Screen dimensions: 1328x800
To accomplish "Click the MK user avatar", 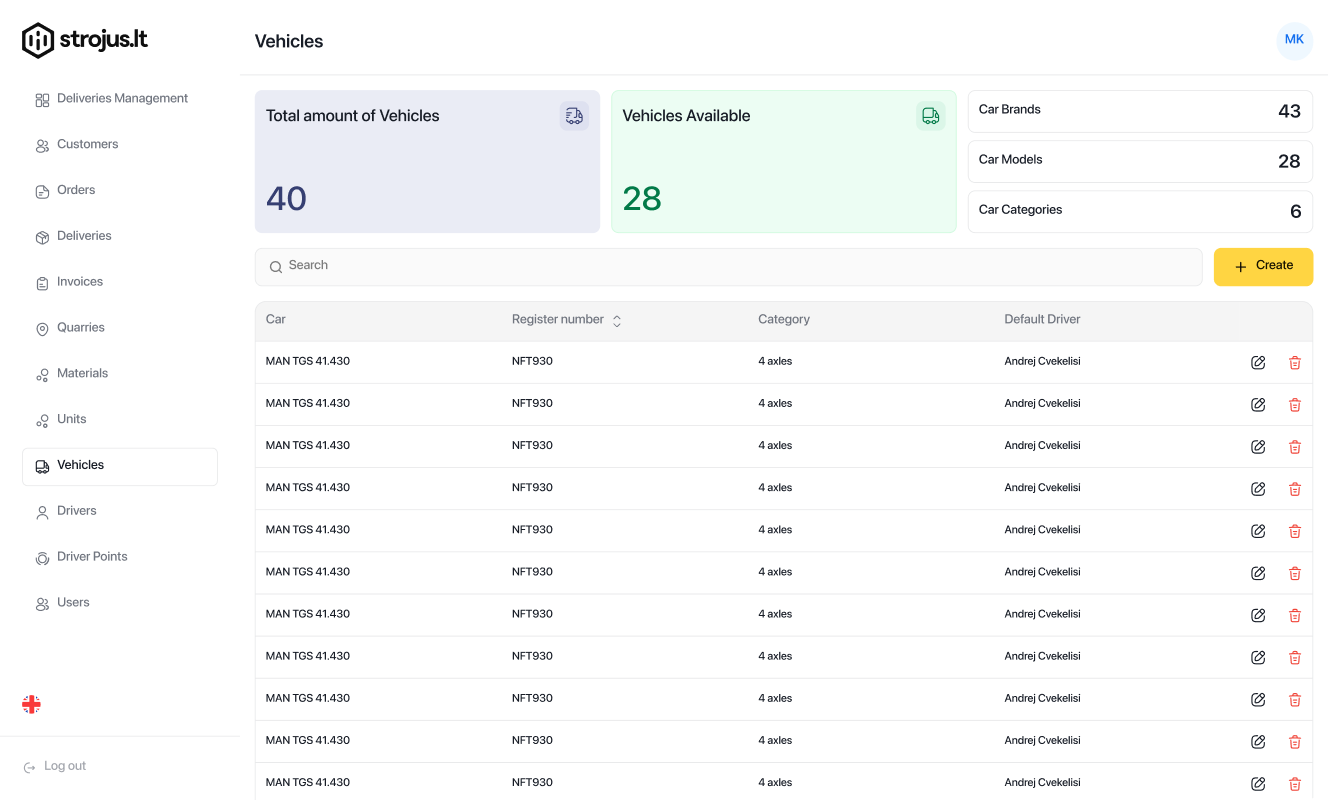I will pyautogui.click(x=1294, y=40).
